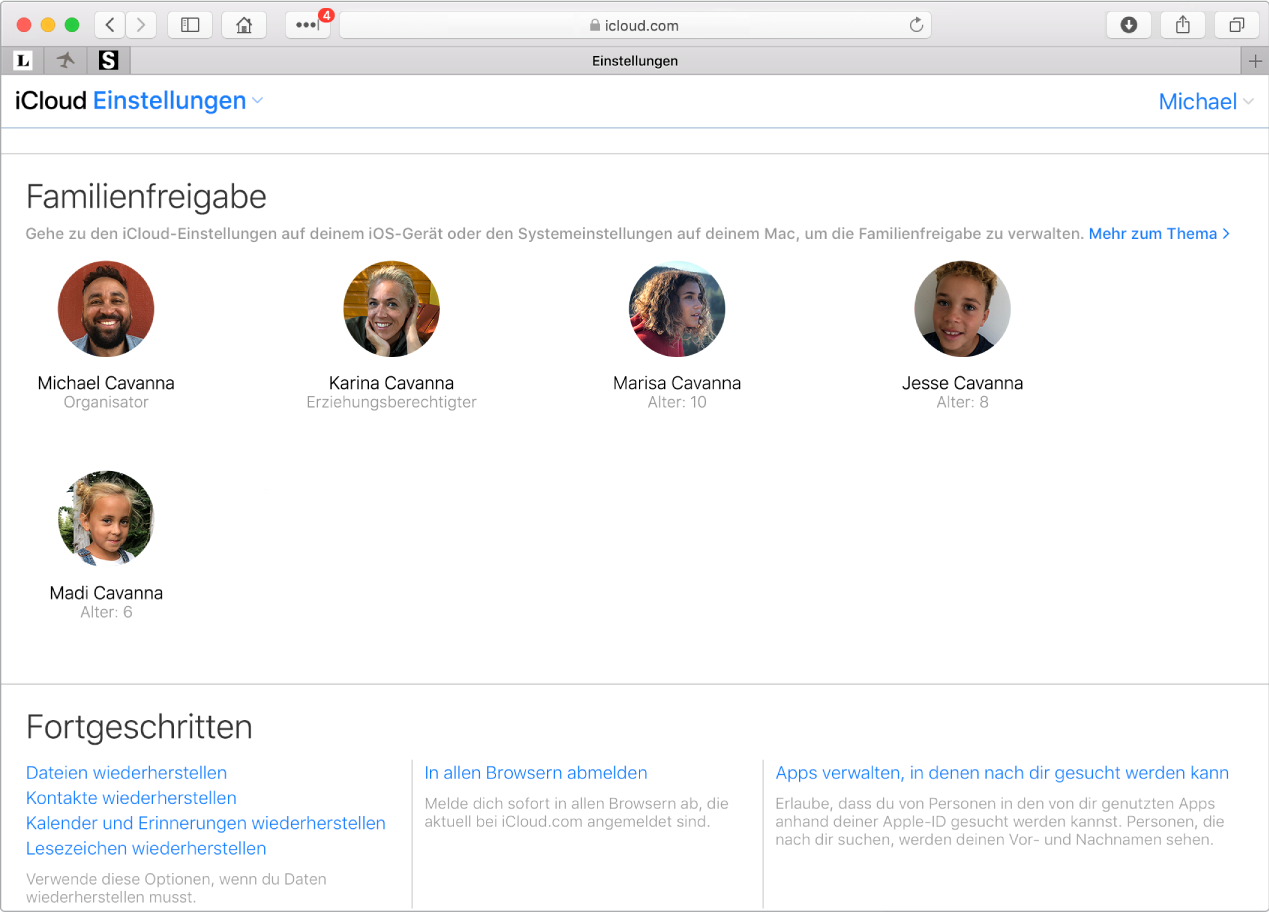
Task: Click the name Marisa Cavanna
Action: (677, 383)
